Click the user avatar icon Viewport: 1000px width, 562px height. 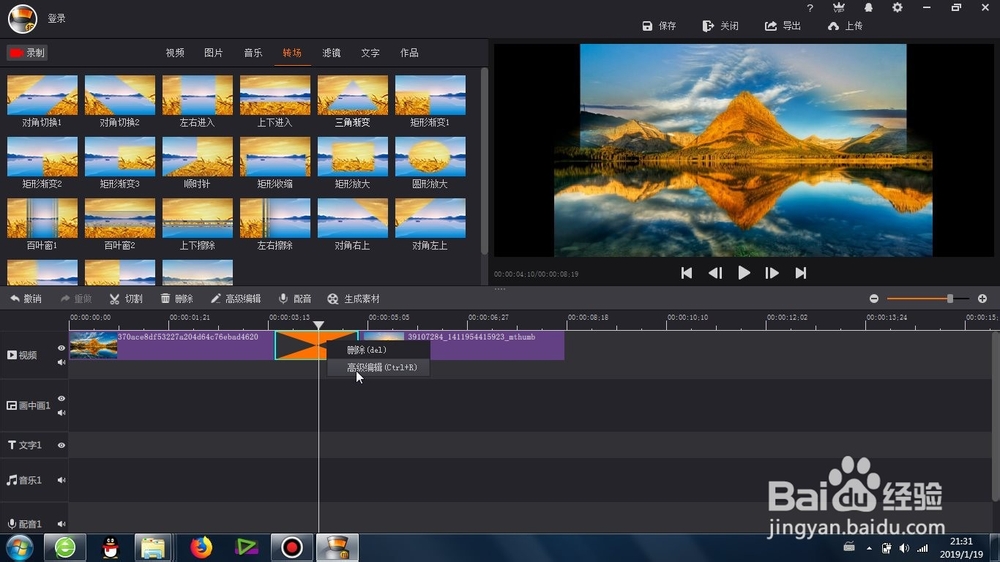pyautogui.click(x=22, y=18)
